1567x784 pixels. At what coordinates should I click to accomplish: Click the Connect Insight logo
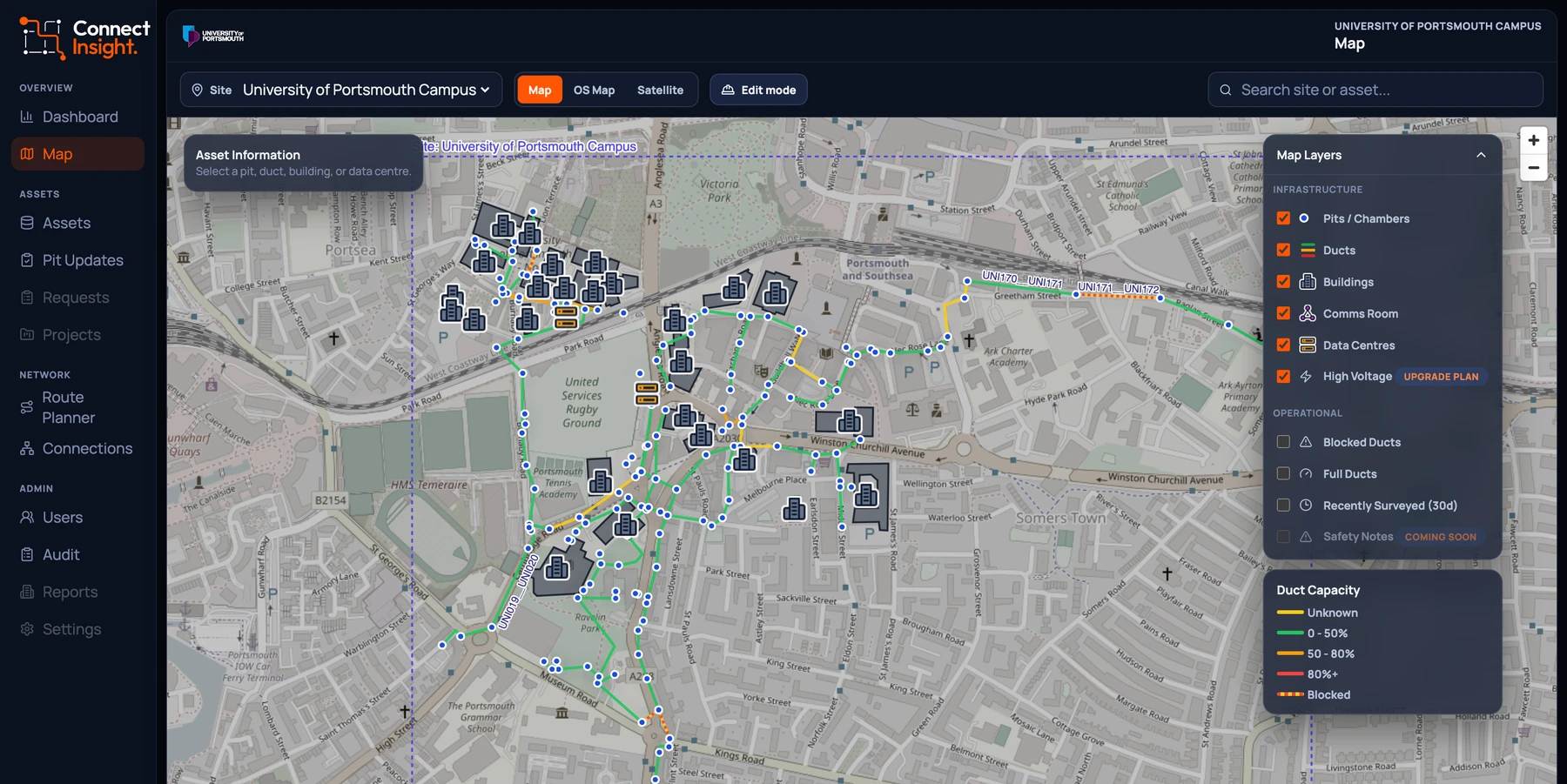(84, 38)
